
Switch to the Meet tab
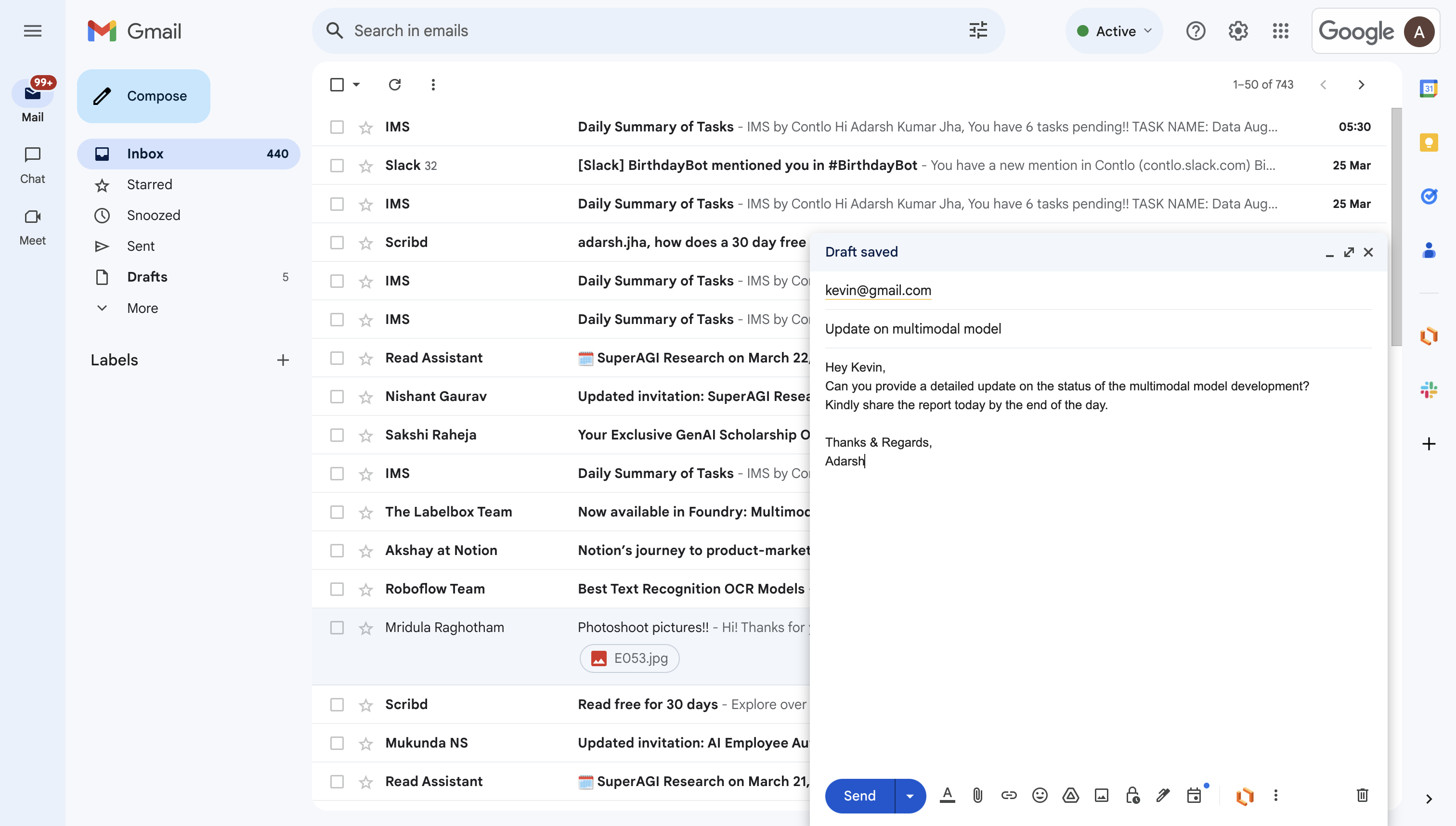[x=32, y=227]
